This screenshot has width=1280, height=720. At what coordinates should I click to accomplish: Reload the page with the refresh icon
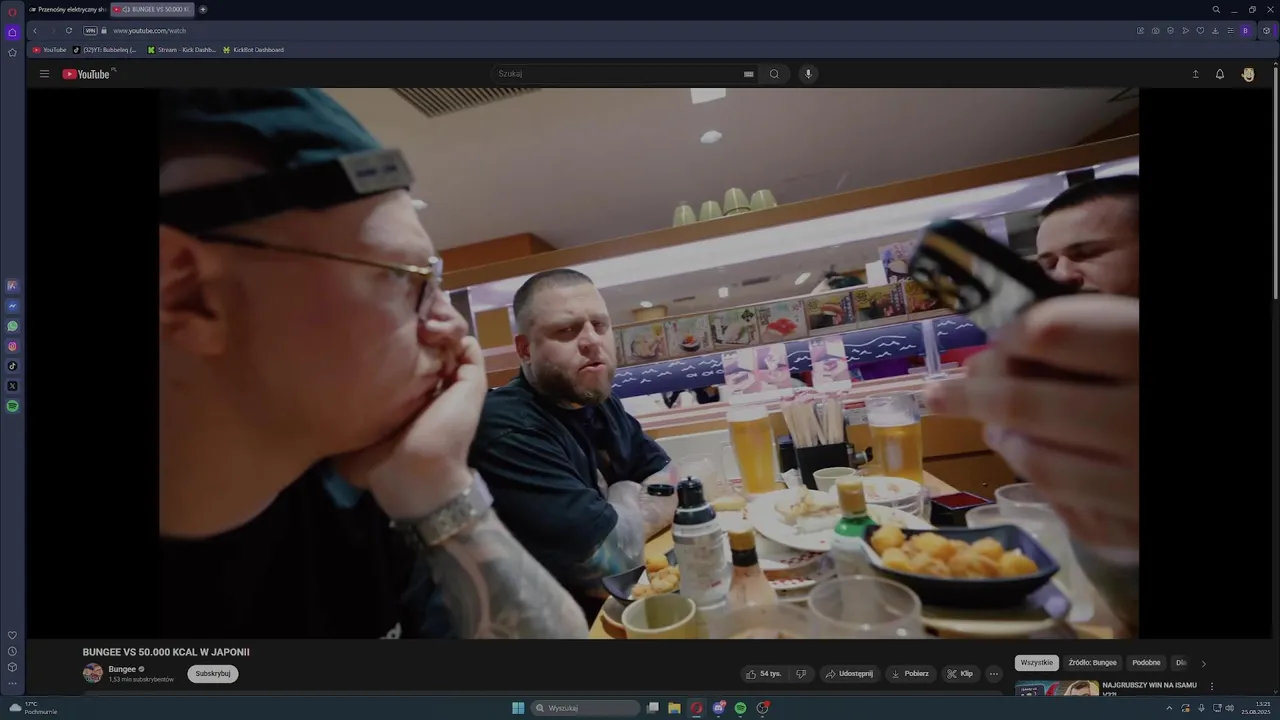point(69,31)
